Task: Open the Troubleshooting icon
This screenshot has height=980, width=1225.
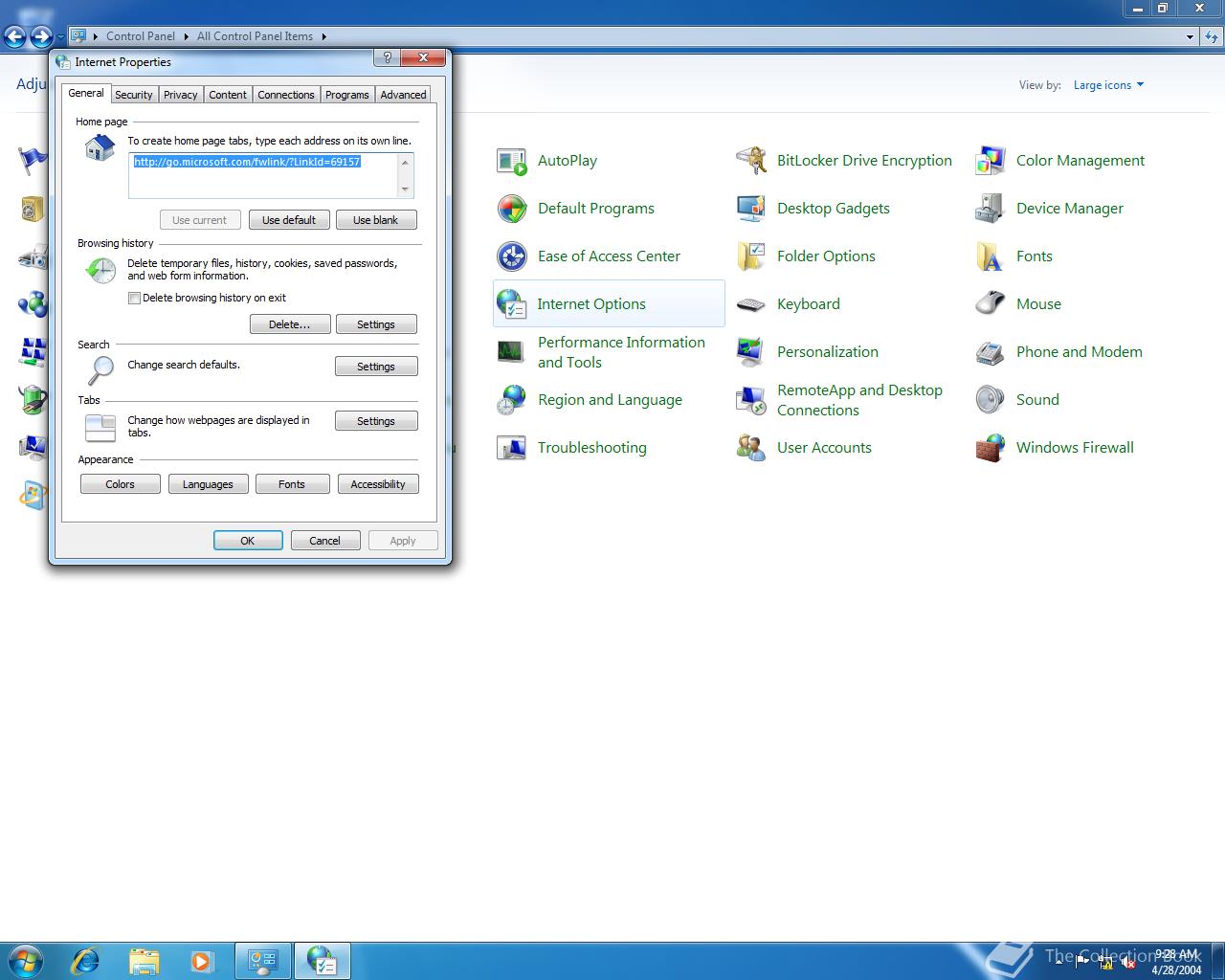Action: click(512, 448)
